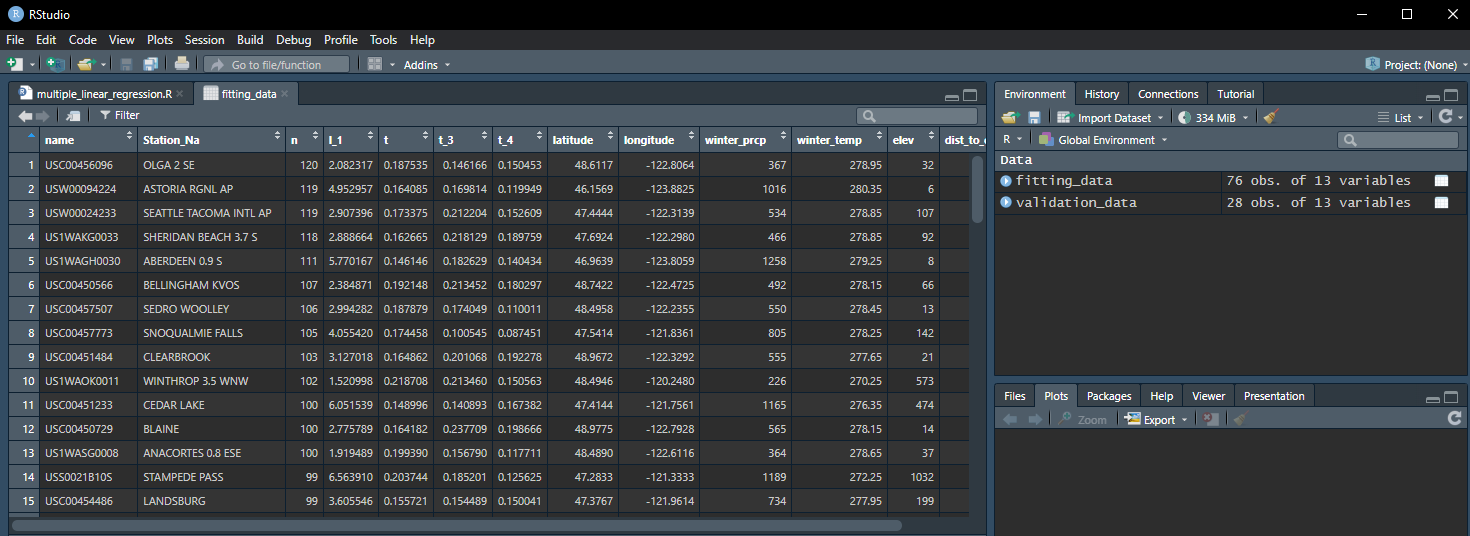Remove current plot with red X icon
This screenshot has height=536, width=1470.
[1209, 419]
